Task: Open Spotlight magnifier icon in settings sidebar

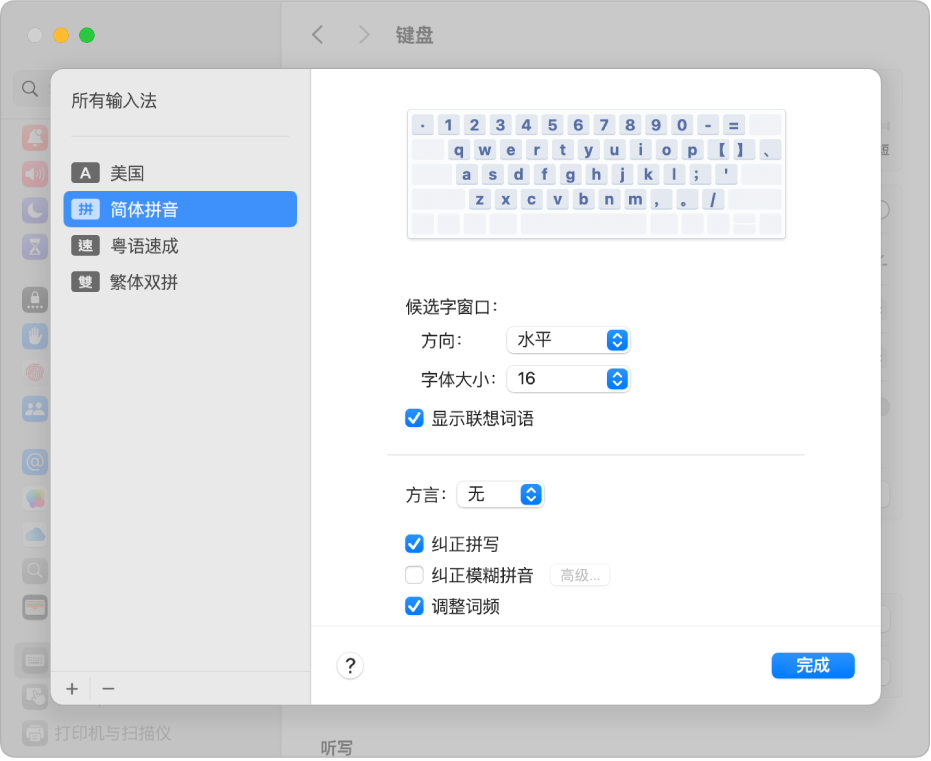Action: tap(35, 571)
